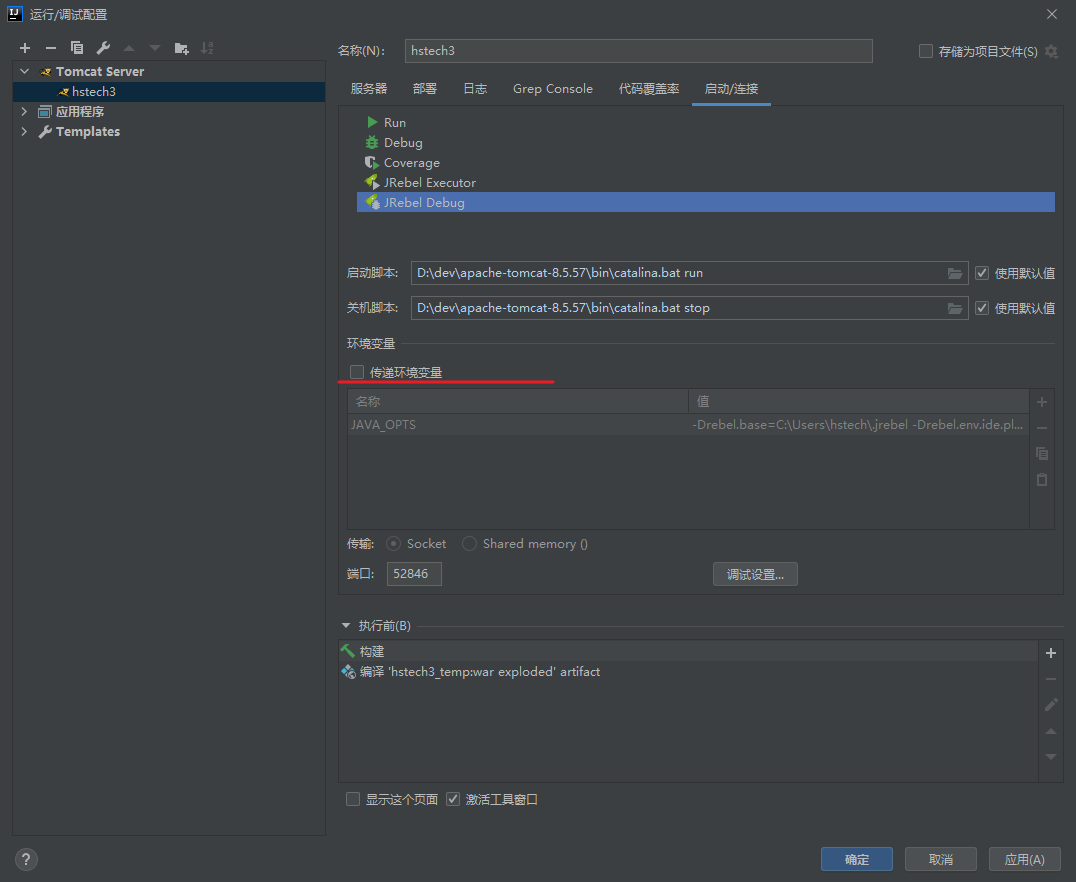Collapse 执行前 section triangle
Image resolution: width=1076 pixels, height=882 pixels.
[x=346, y=625]
